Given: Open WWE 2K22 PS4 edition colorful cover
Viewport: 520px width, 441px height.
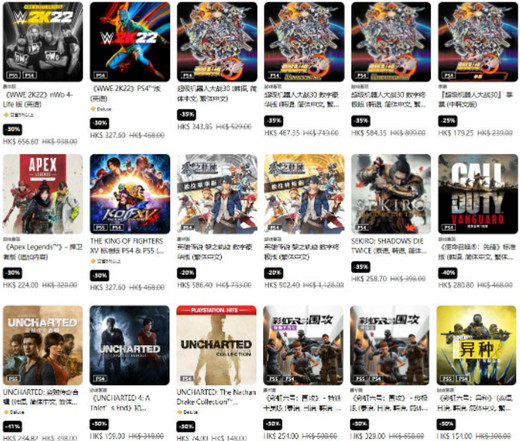Looking at the screenshot, I should pyautogui.click(x=130, y=42).
